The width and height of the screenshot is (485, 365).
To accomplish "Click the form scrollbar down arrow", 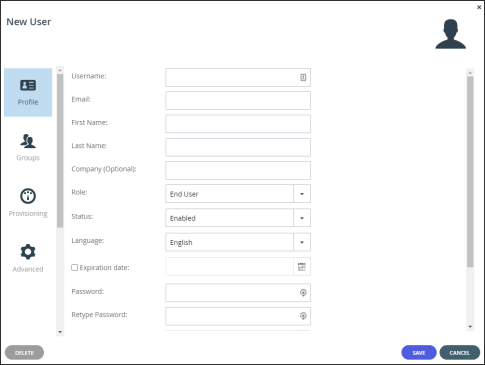I will (x=470, y=327).
